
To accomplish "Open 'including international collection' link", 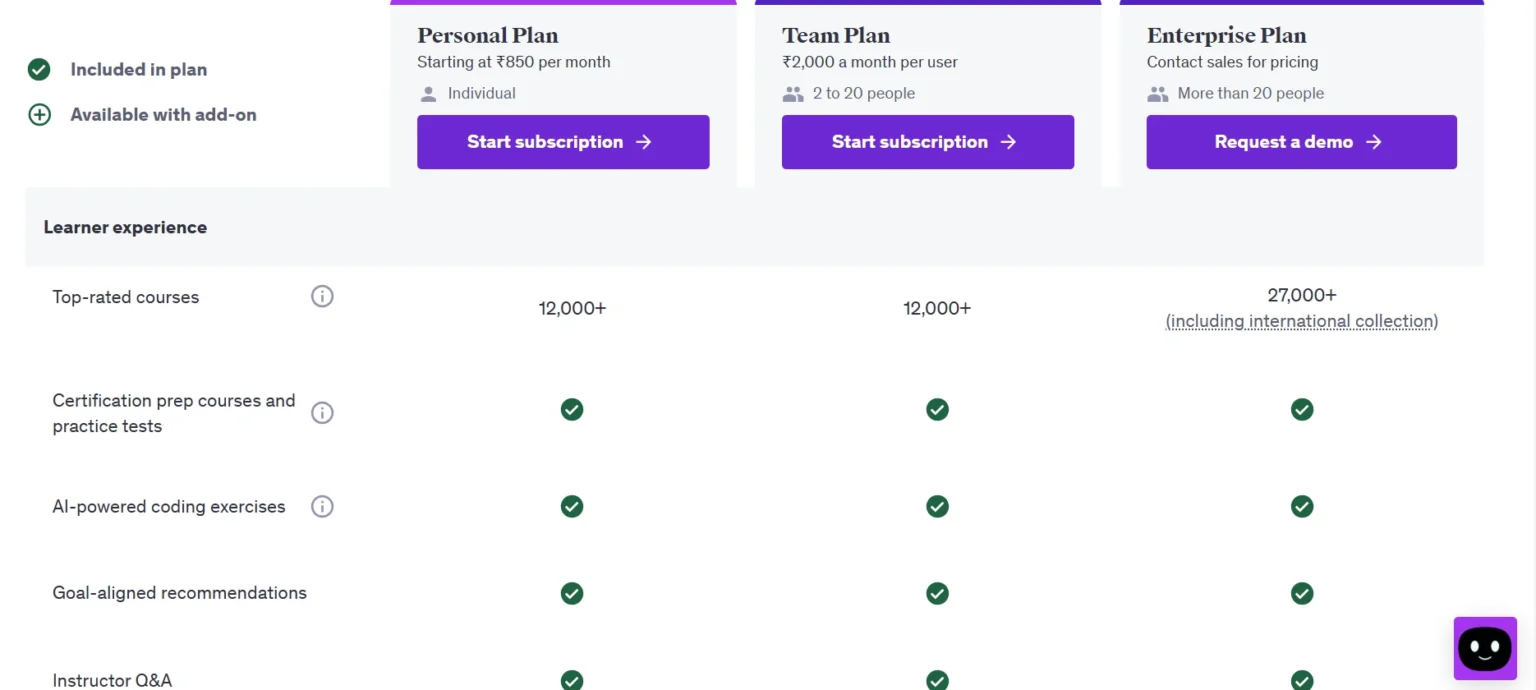I will point(1301,321).
